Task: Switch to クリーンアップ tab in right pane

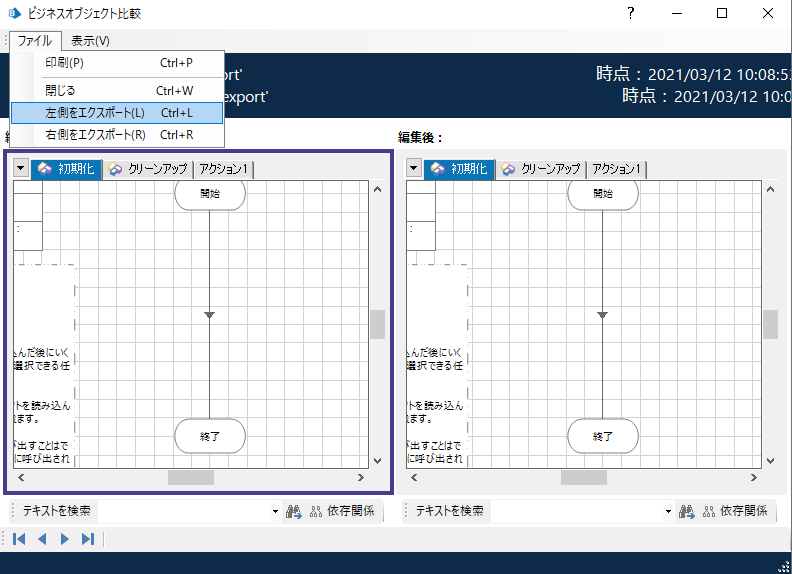Action: [x=541, y=169]
